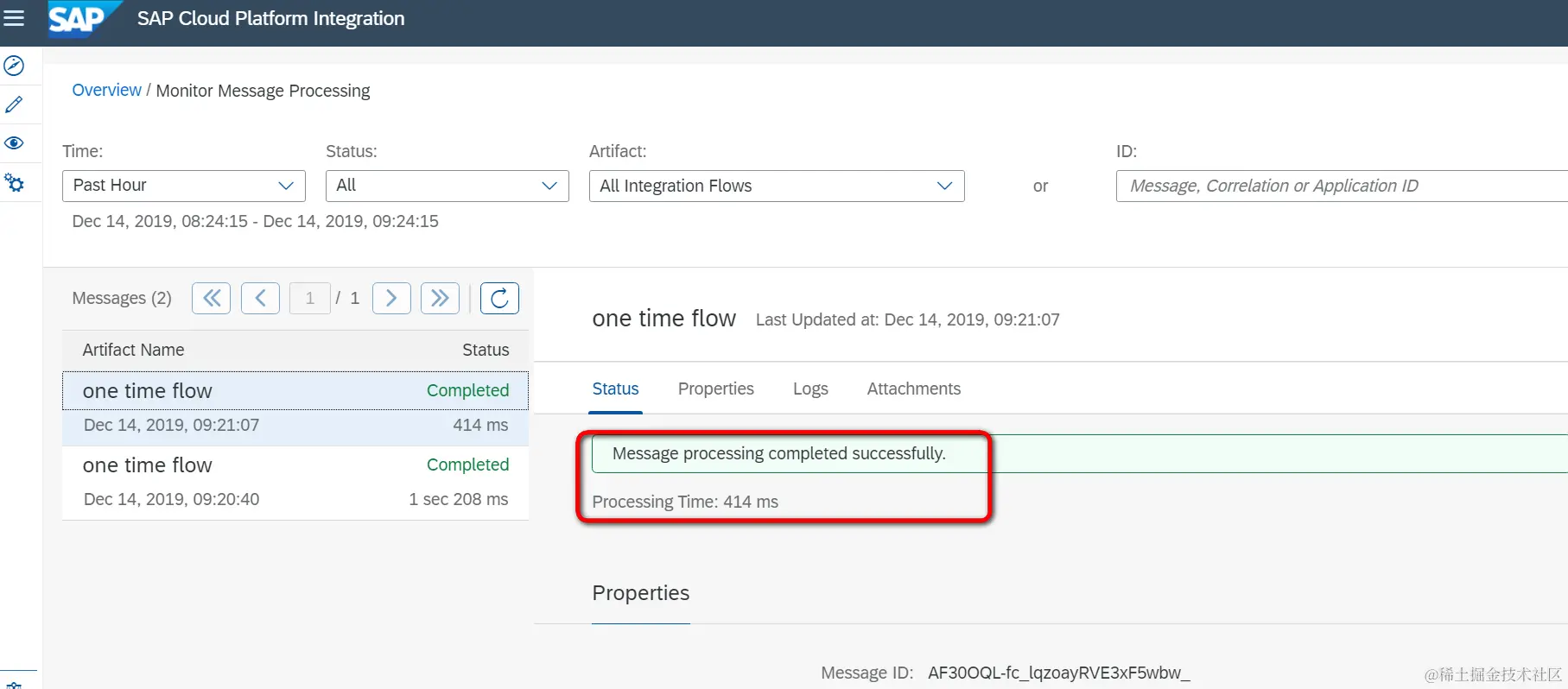The image size is (1568, 689).
Task: Click the Processing Time: 414 ms text
Action: [x=685, y=502]
